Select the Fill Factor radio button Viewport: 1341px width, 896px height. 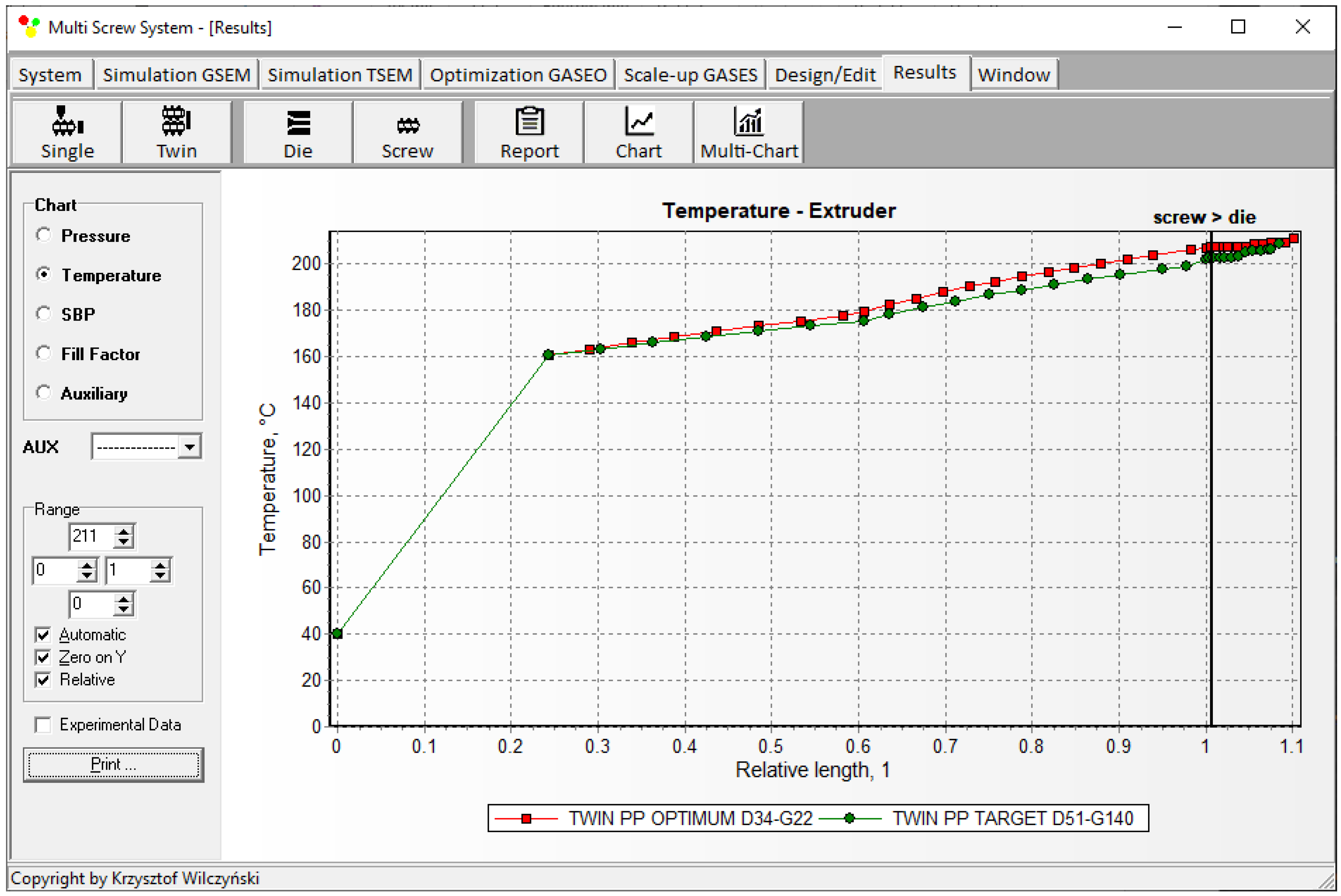click(x=43, y=353)
